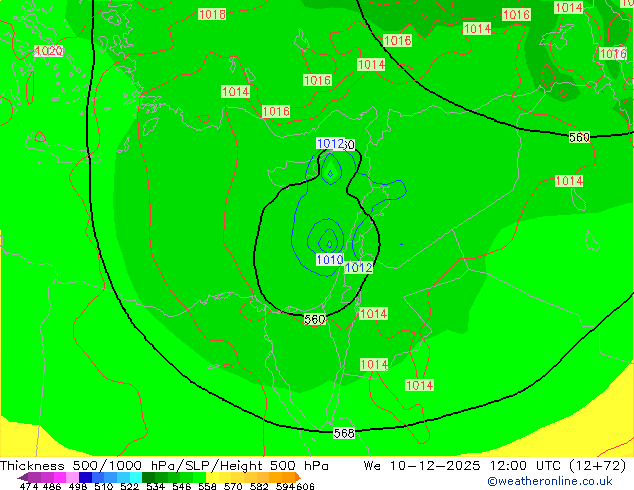This screenshot has height=490, width=634.
Task: Click the word Height in the chart title
Action: point(241,466)
